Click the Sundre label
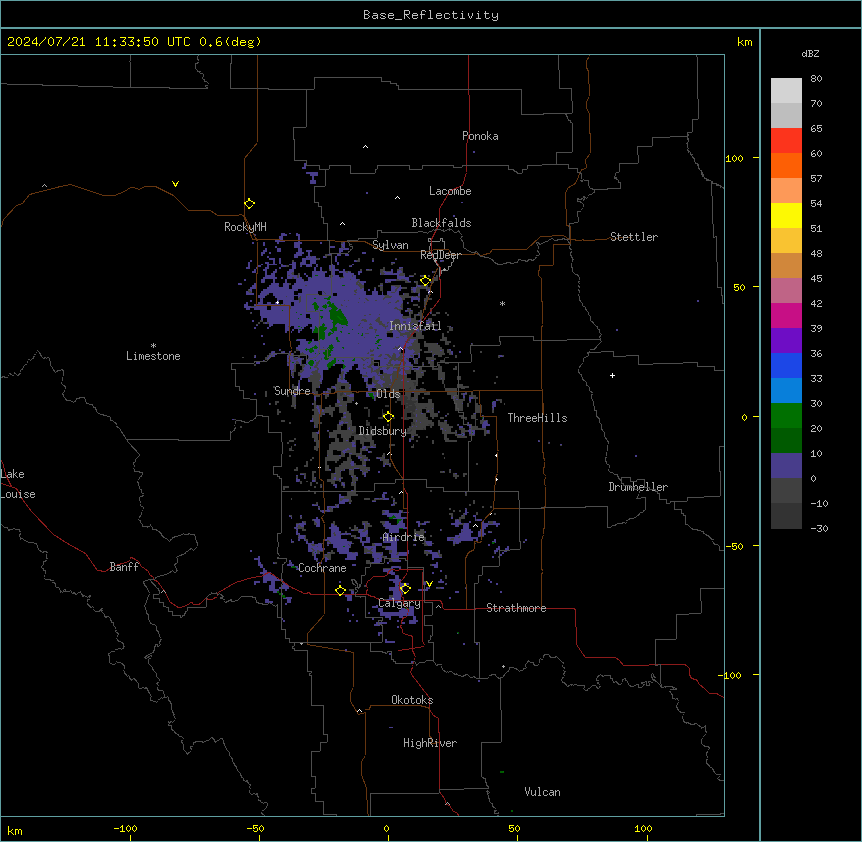Viewport: 862px width, 842px height. pyautogui.click(x=292, y=391)
